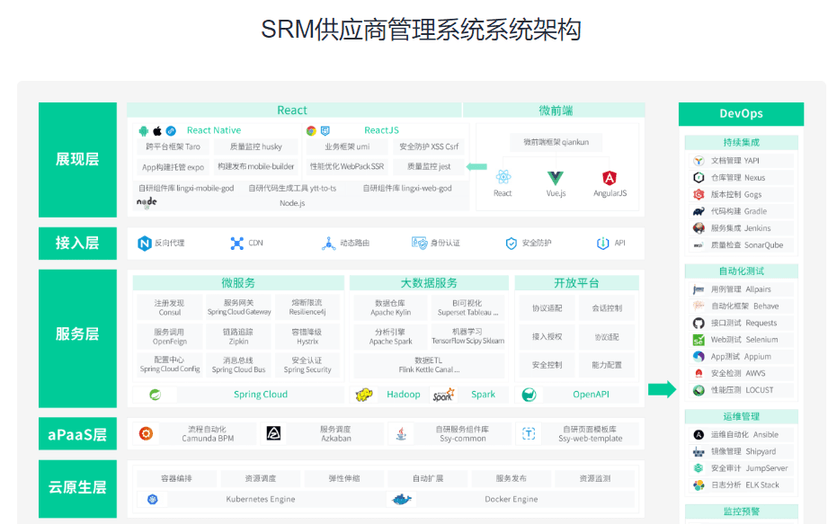
Task: Open the 开放平台 section header
Action: tap(577, 283)
